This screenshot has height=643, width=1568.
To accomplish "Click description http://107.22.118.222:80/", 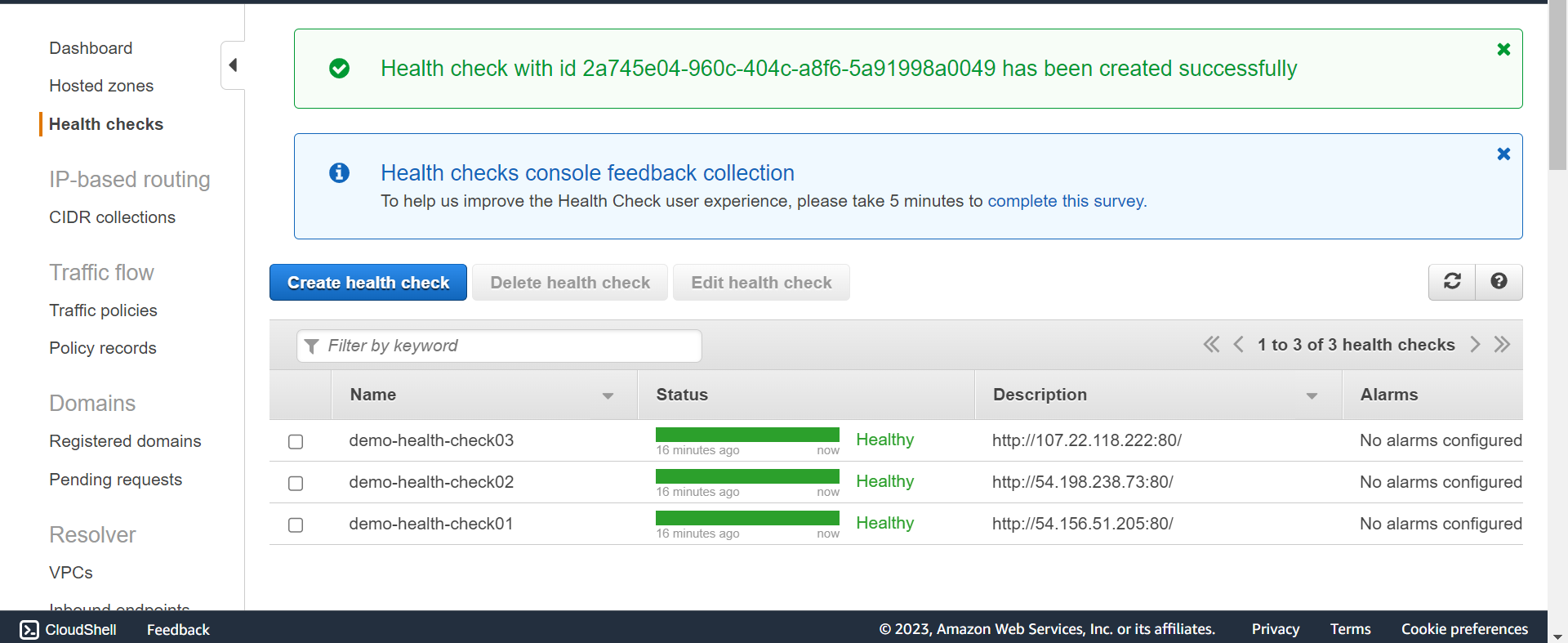I will point(1087,440).
